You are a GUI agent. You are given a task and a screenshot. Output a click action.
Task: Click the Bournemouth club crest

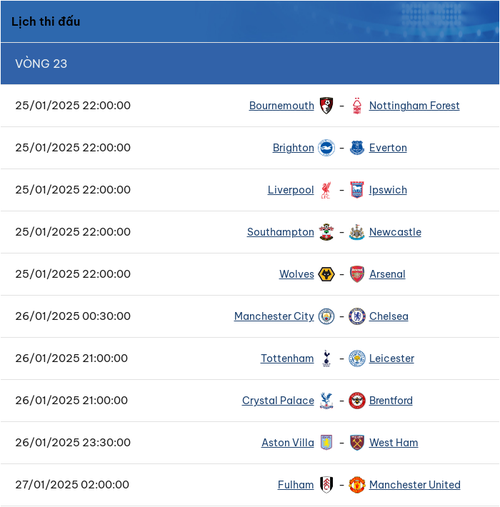326,105
